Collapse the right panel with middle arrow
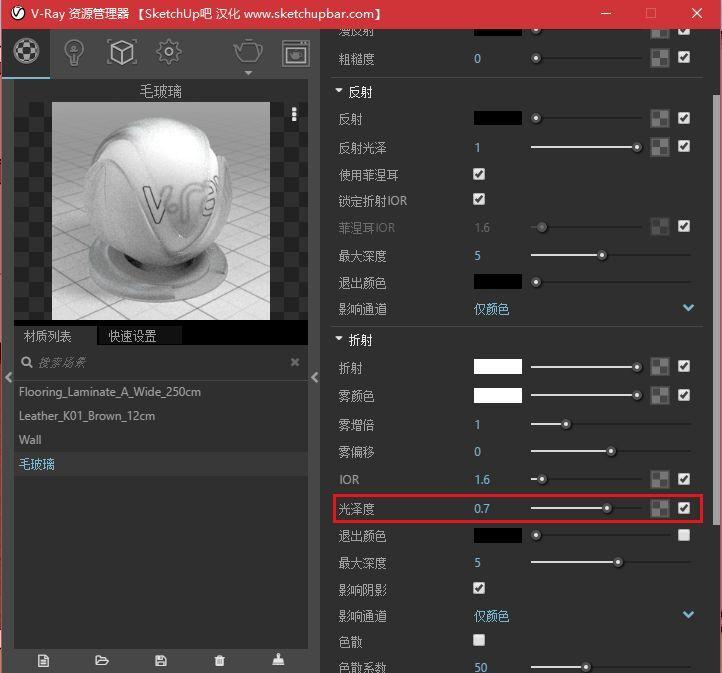The width and height of the screenshot is (722, 673). (x=314, y=377)
